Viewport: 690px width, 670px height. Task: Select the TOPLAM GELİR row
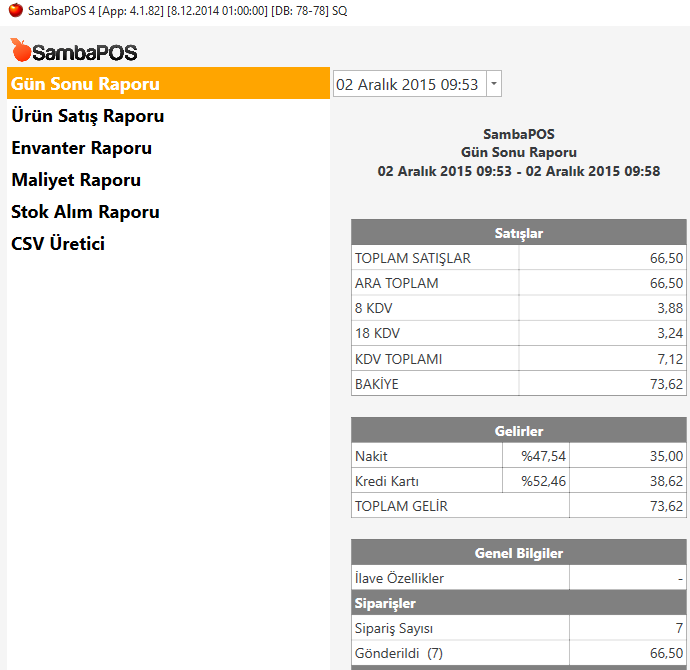460,506
